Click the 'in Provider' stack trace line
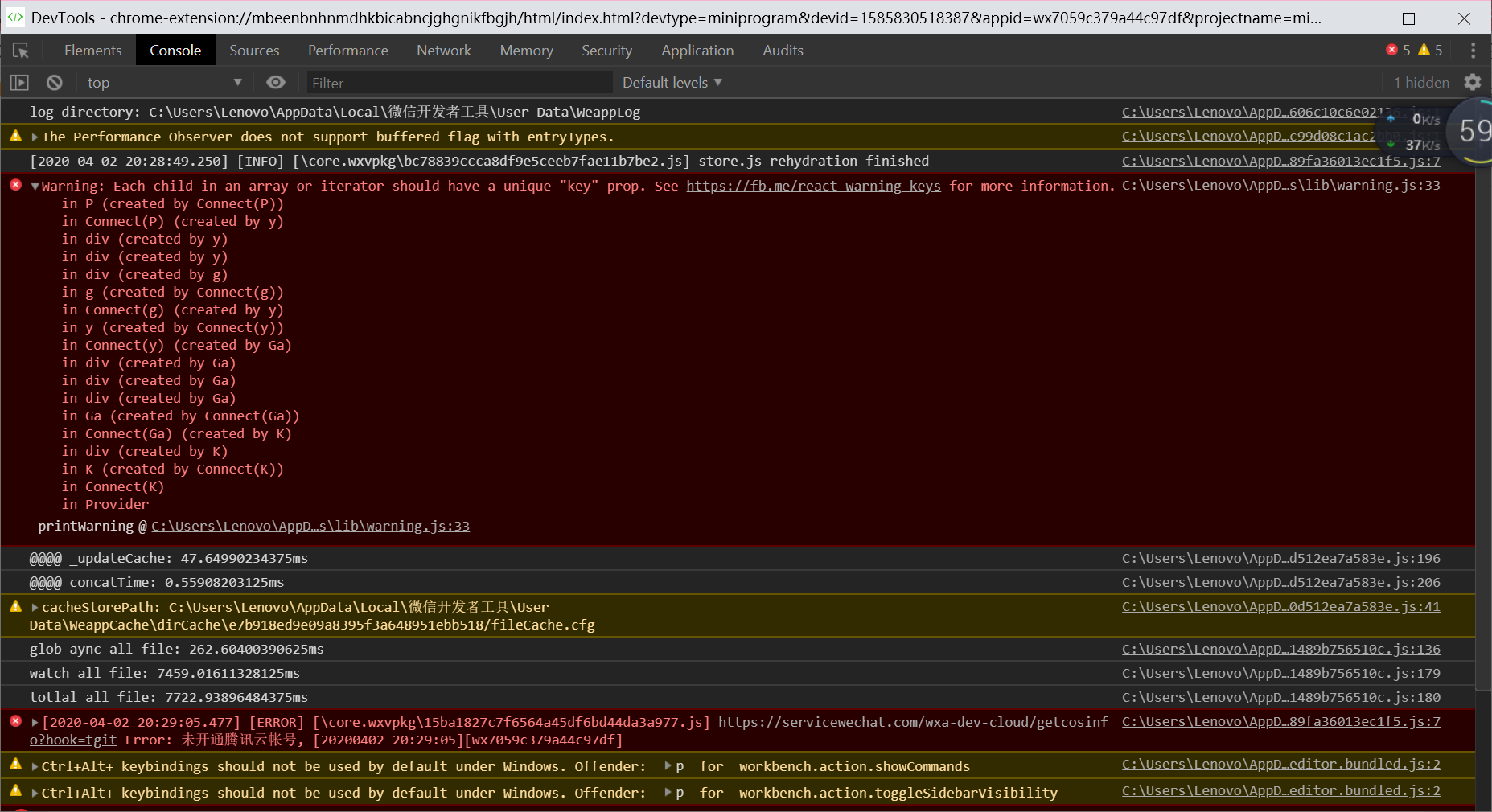The width and height of the screenshot is (1492, 812). point(105,504)
